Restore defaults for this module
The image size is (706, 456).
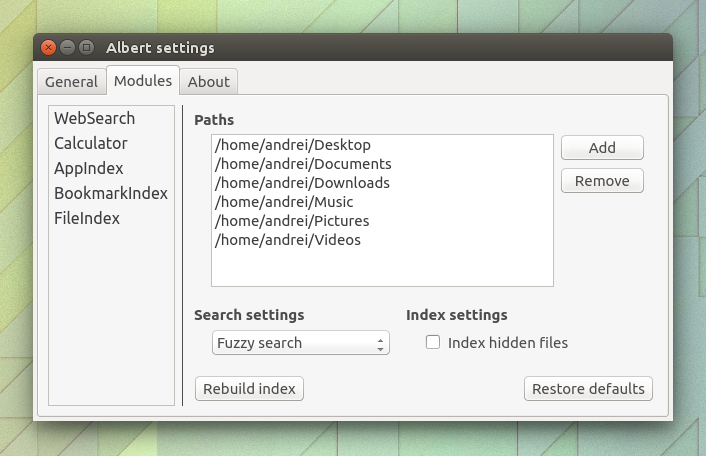coord(588,389)
